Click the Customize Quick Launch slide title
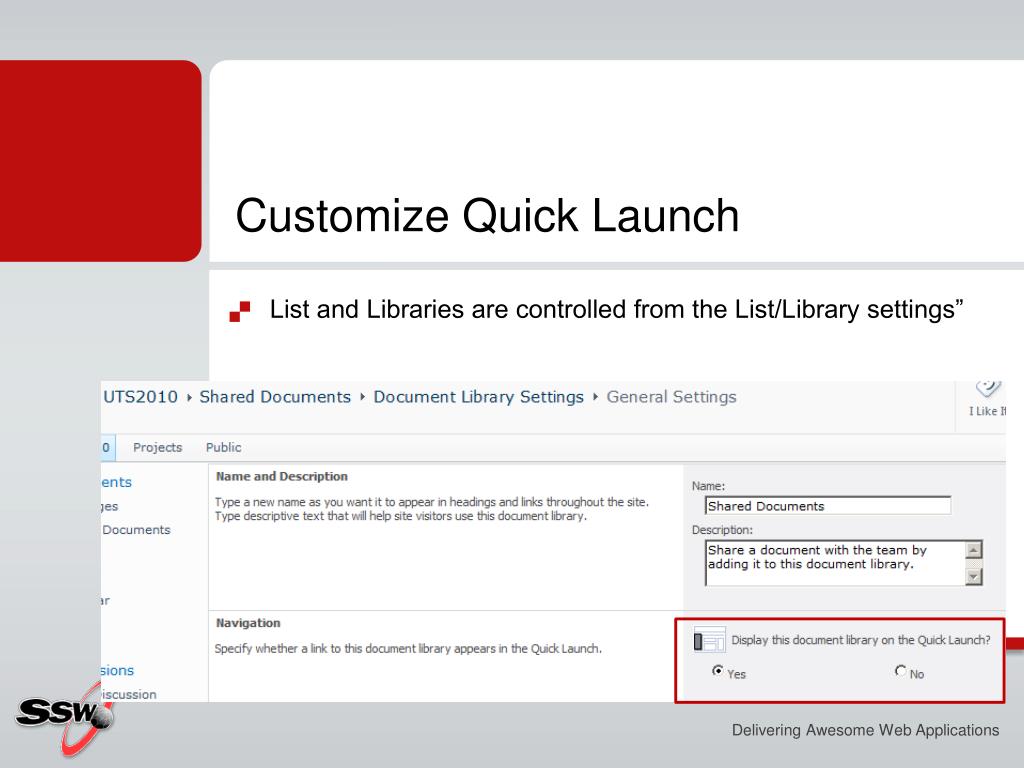 [487, 216]
